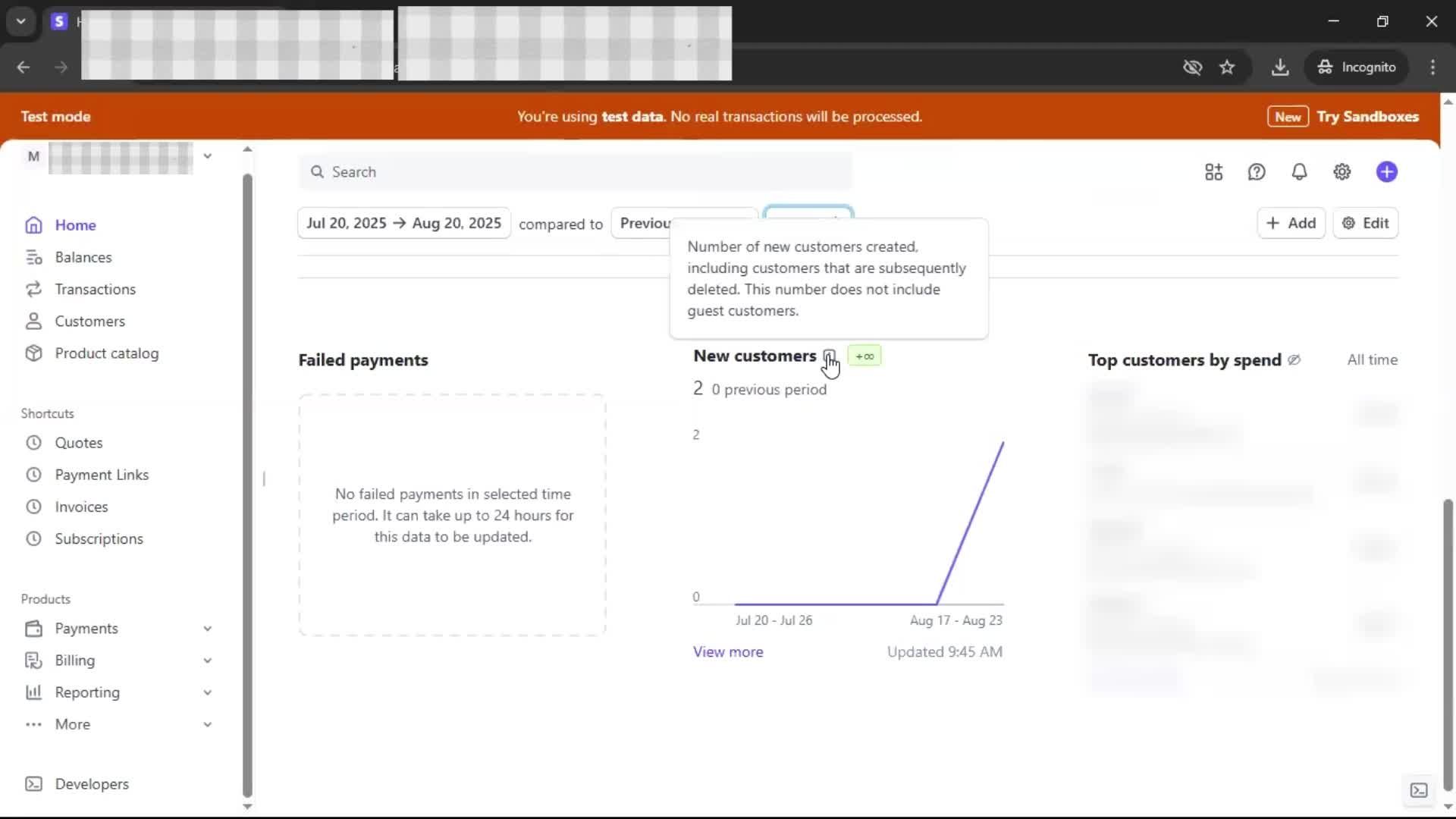Click the eye-slash icon in address bar

pyautogui.click(x=1192, y=67)
